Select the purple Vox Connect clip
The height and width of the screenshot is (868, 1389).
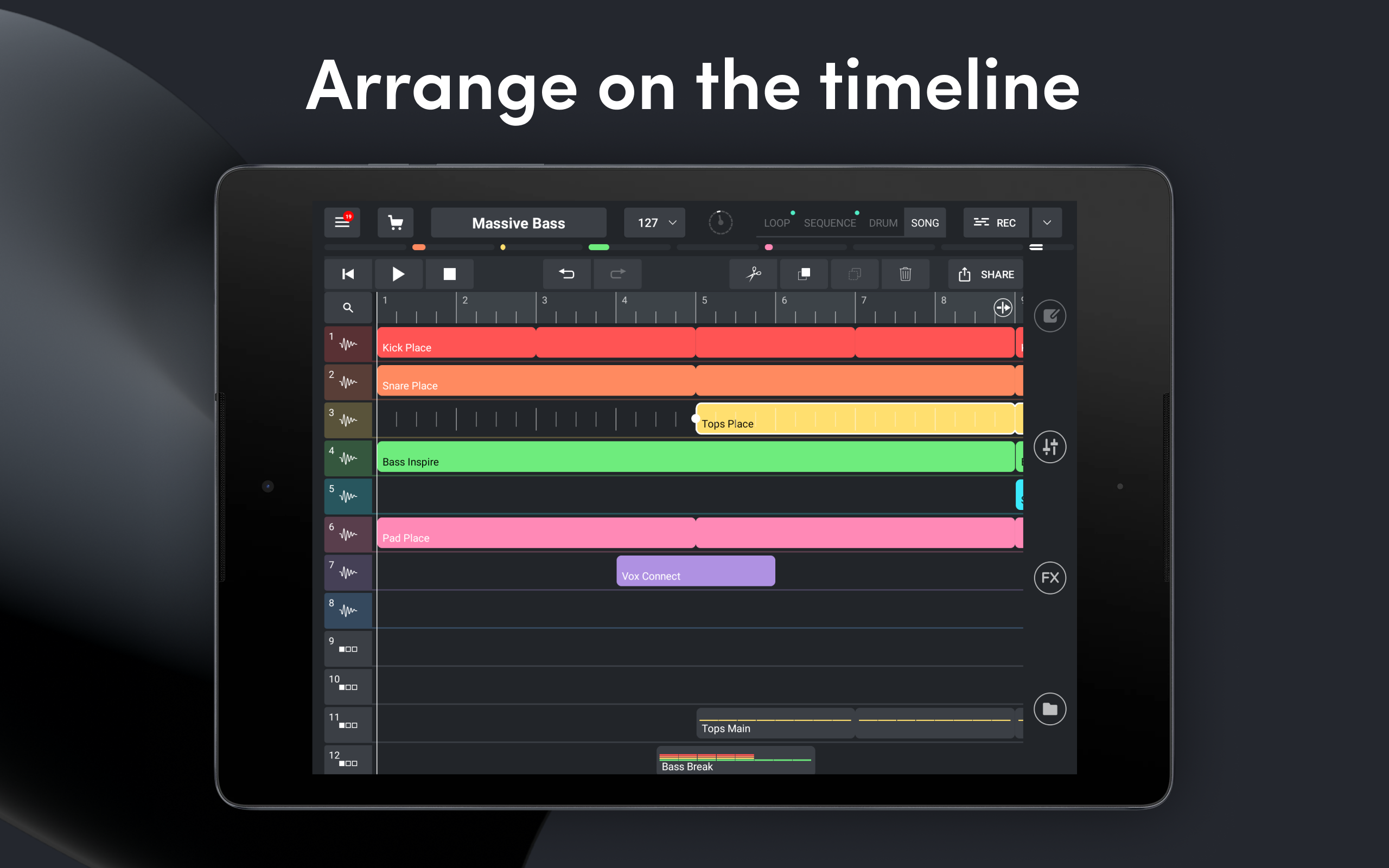point(695,571)
